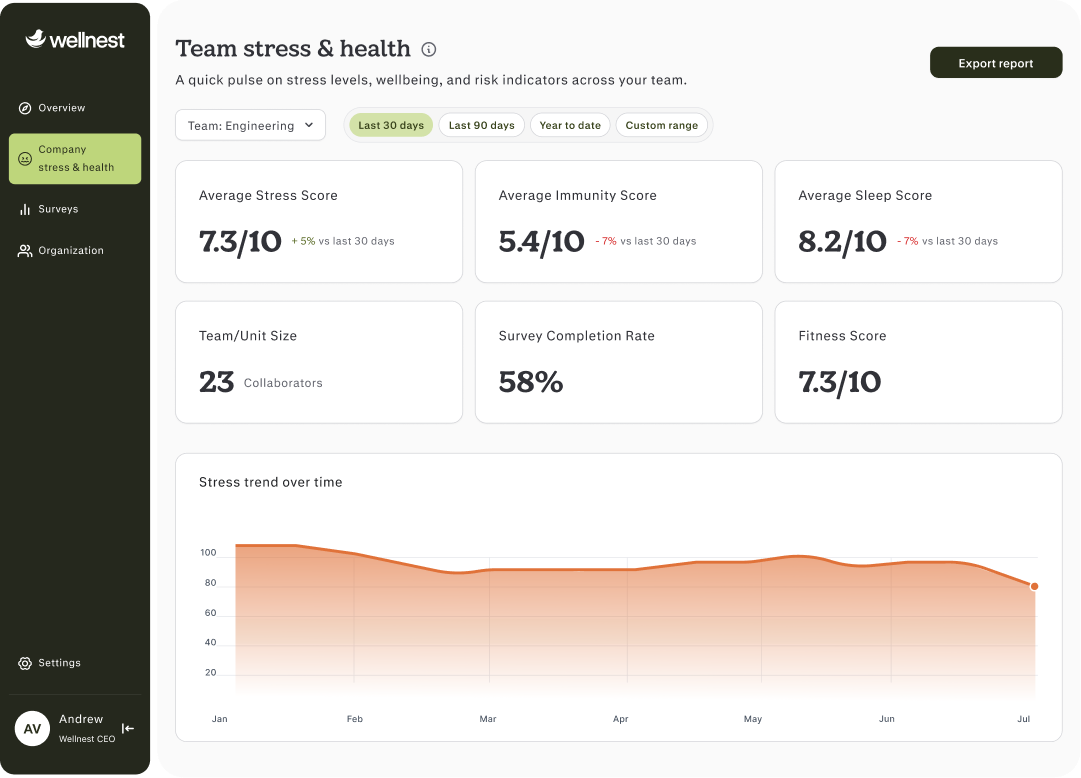Click the face icon beside Company stress & health
The image size is (1081, 778).
[x=25, y=159]
